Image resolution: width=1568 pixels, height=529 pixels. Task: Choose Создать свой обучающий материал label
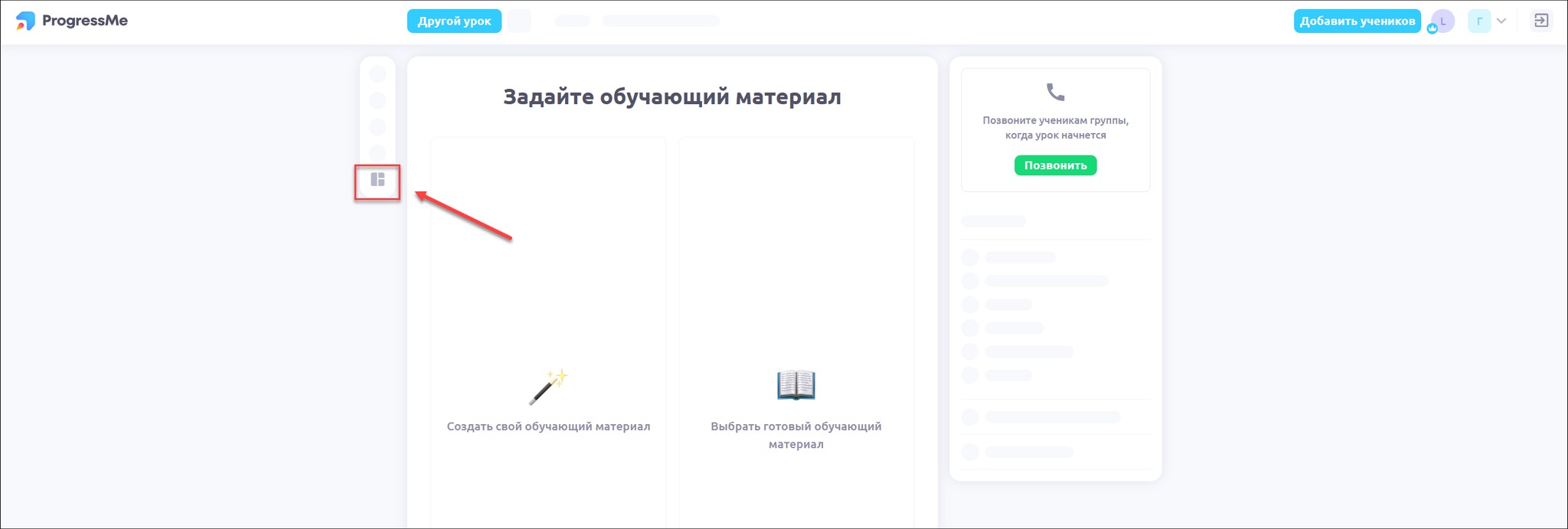548,426
